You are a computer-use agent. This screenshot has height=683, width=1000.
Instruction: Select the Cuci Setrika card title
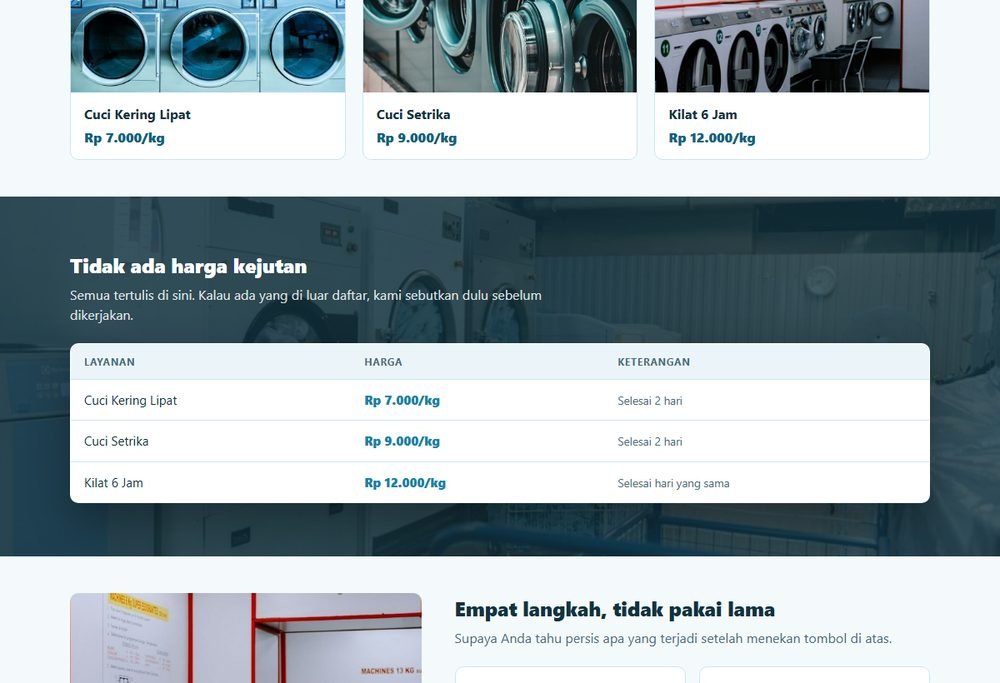(x=413, y=115)
